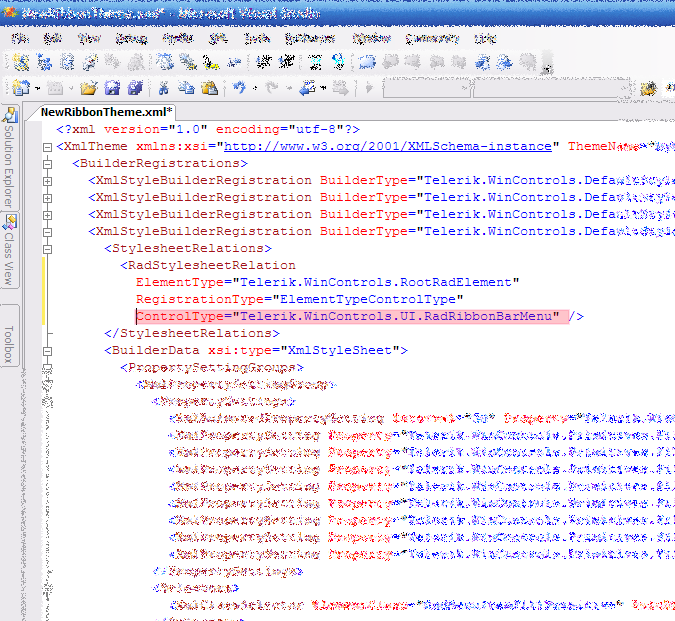
Task: Expand the first XmlStyleBuilderRegistration node
Action: tap(47, 181)
